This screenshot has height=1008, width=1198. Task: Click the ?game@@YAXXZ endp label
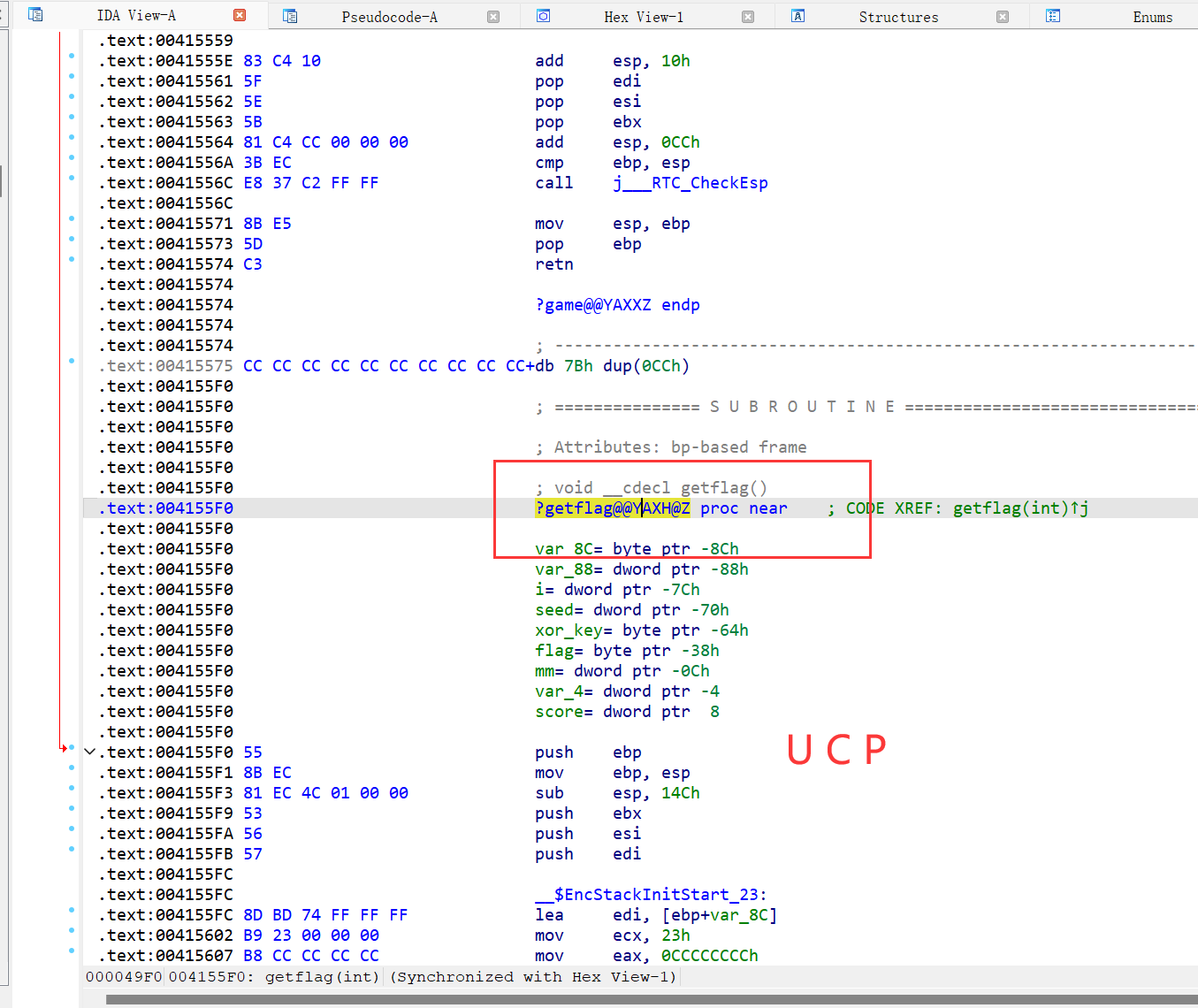click(617, 305)
